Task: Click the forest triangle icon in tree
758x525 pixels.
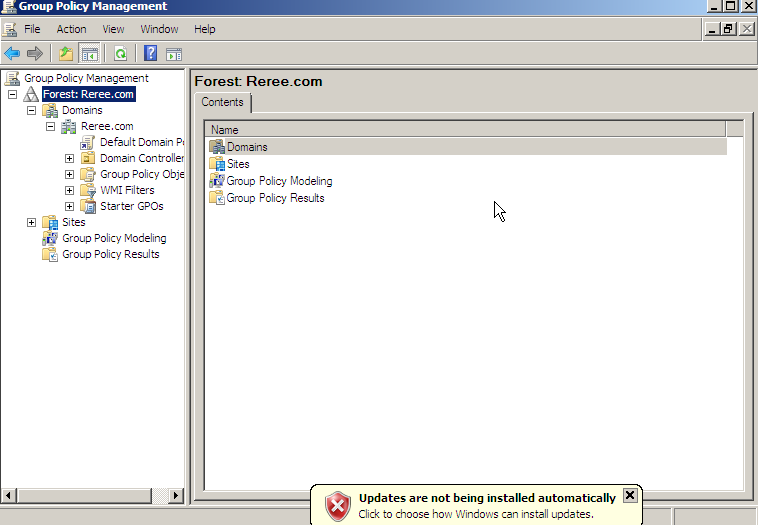Action: point(31,94)
